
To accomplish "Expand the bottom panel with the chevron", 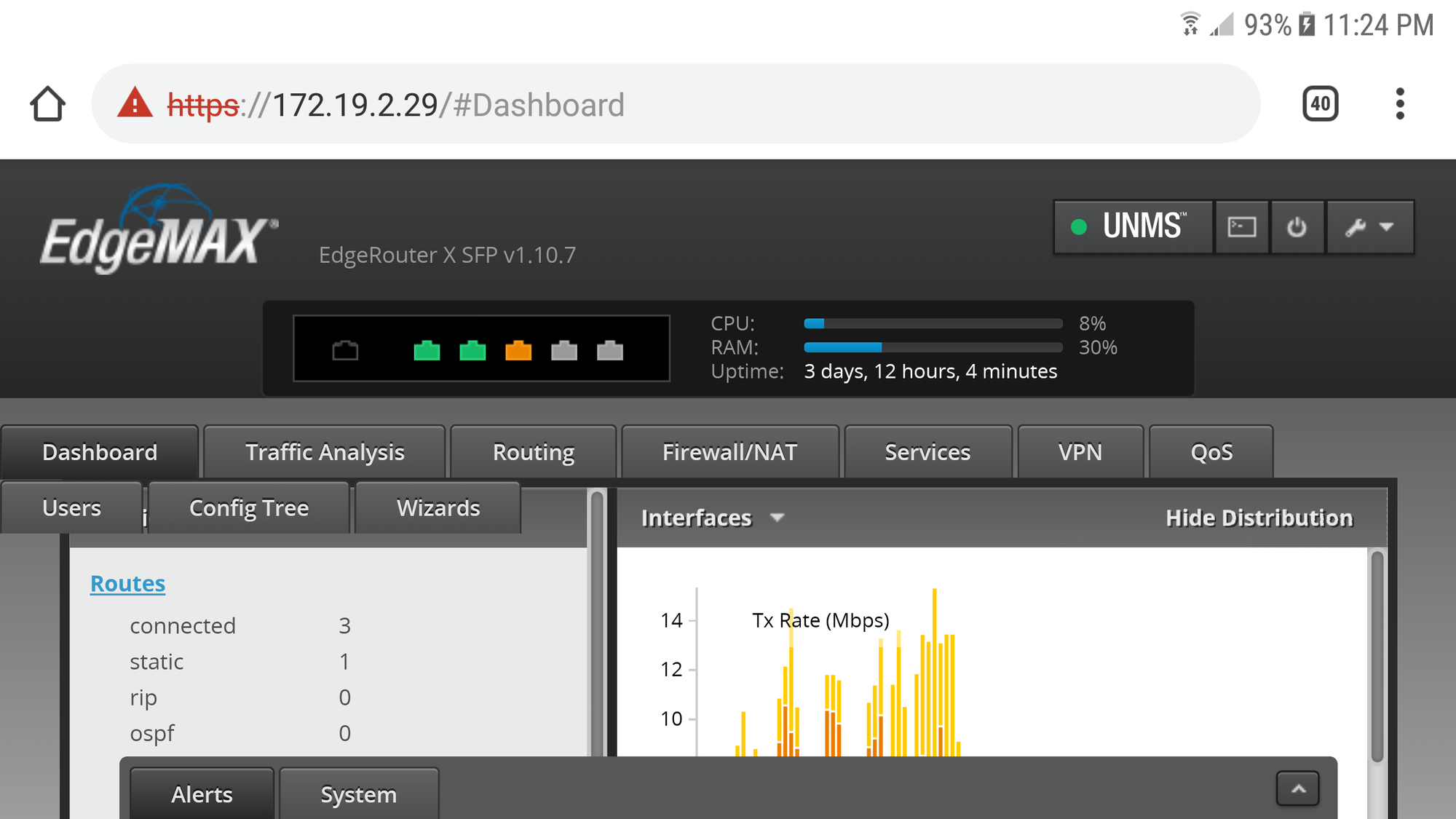I will click(1297, 788).
